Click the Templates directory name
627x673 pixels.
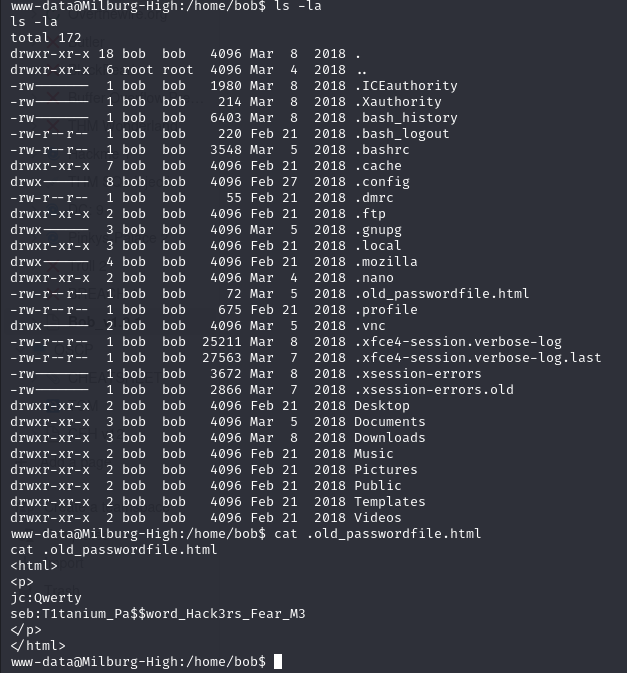coord(389,502)
